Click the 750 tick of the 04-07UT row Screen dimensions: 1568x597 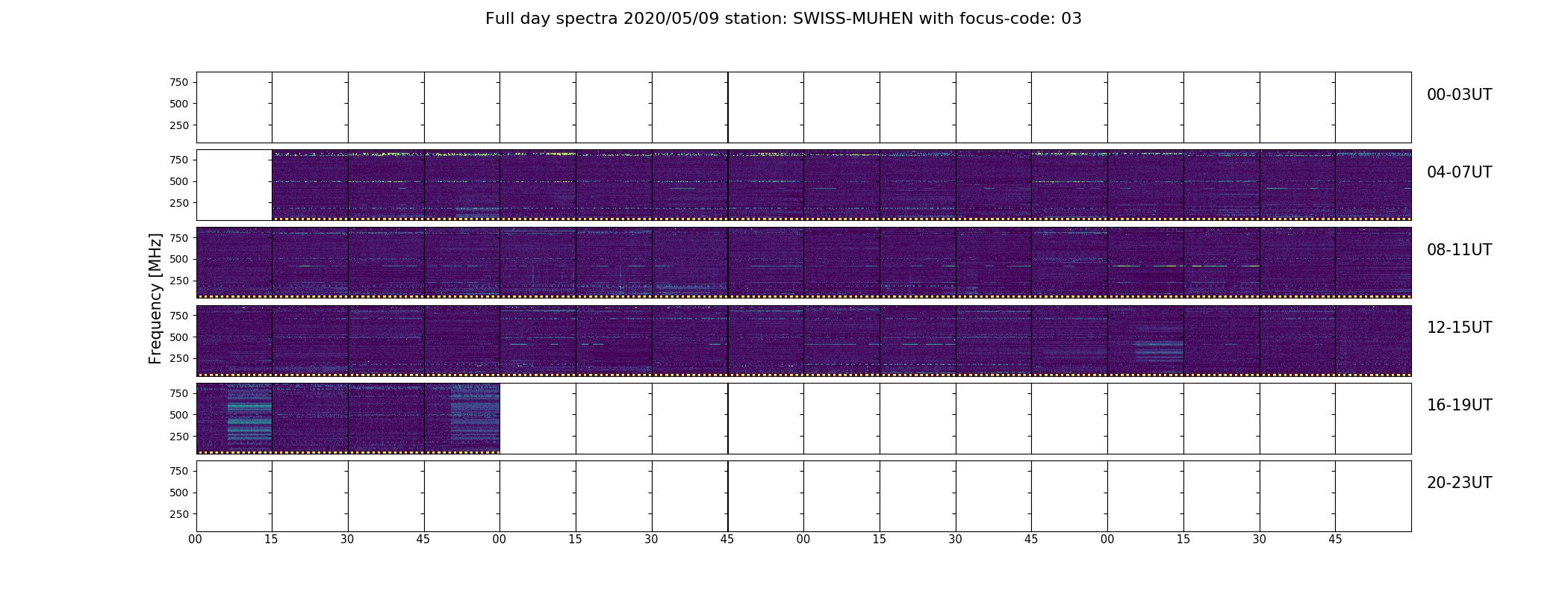(x=179, y=160)
